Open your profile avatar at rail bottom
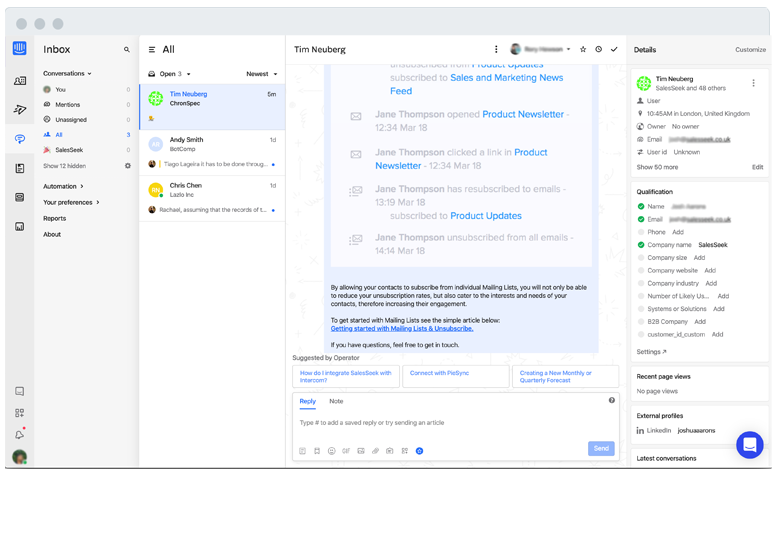777x533 pixels. pos(19,457)
